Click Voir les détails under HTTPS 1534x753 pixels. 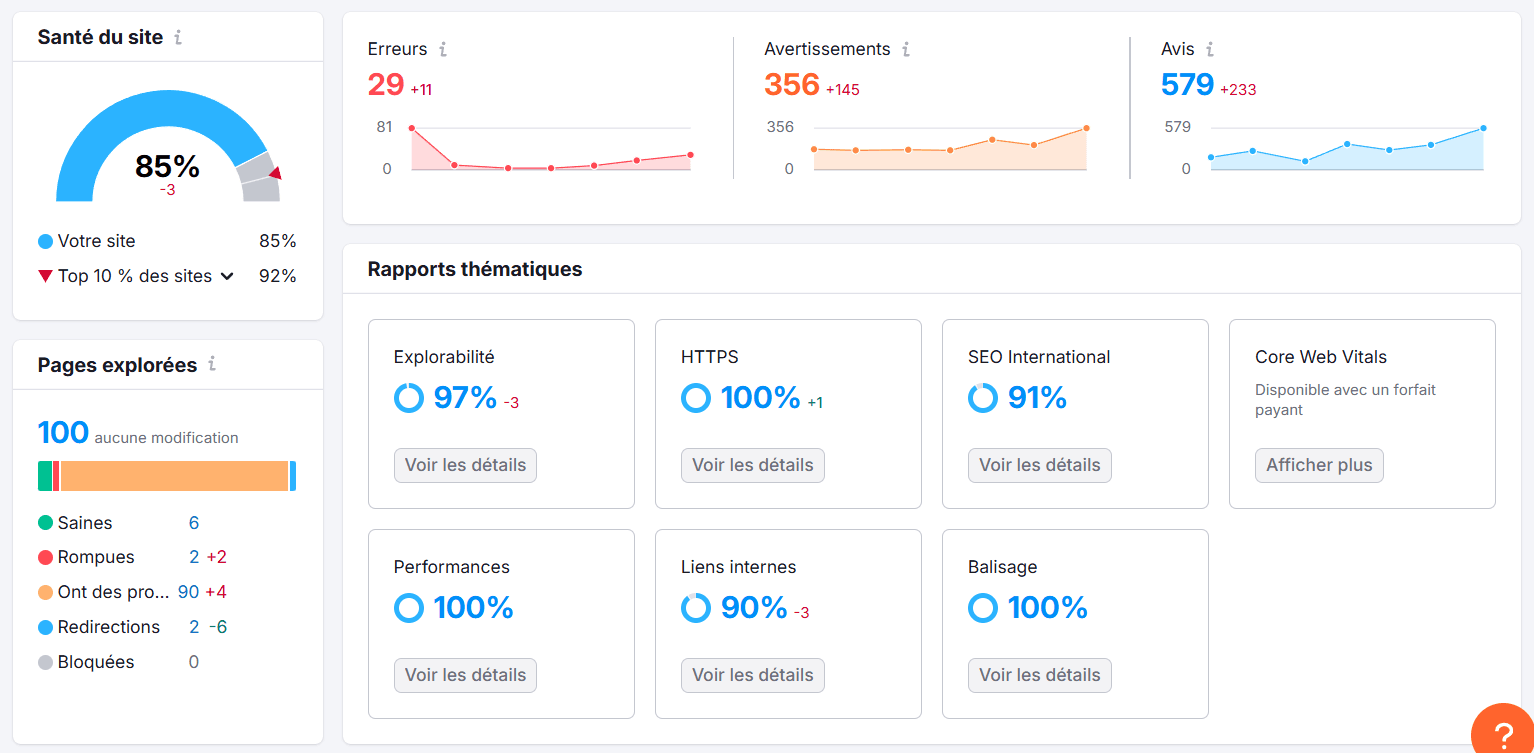[x=752, y=465]
